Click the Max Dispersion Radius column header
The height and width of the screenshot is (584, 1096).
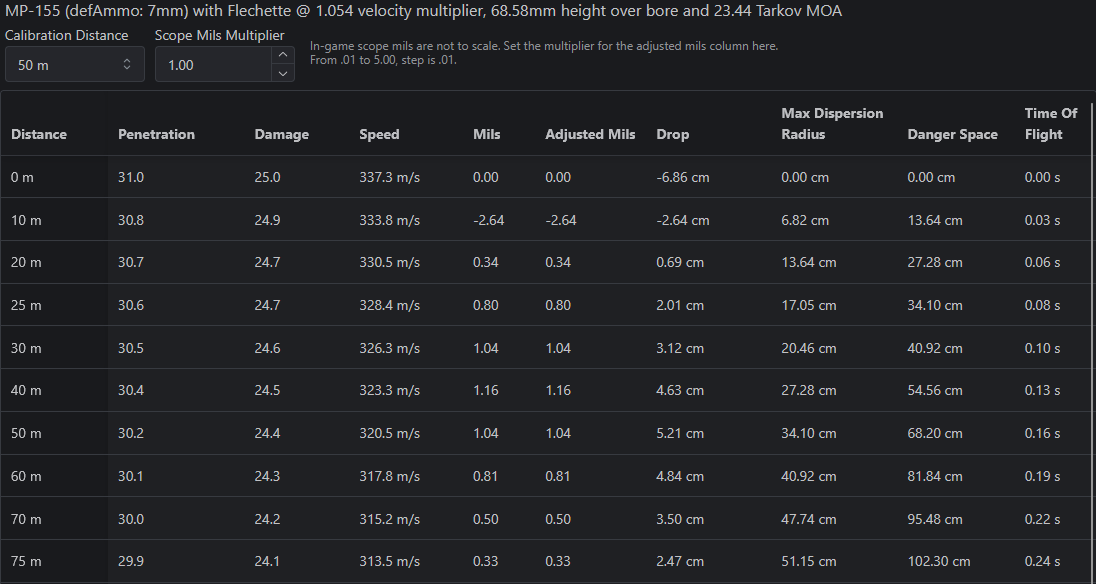tap(832, 124)
